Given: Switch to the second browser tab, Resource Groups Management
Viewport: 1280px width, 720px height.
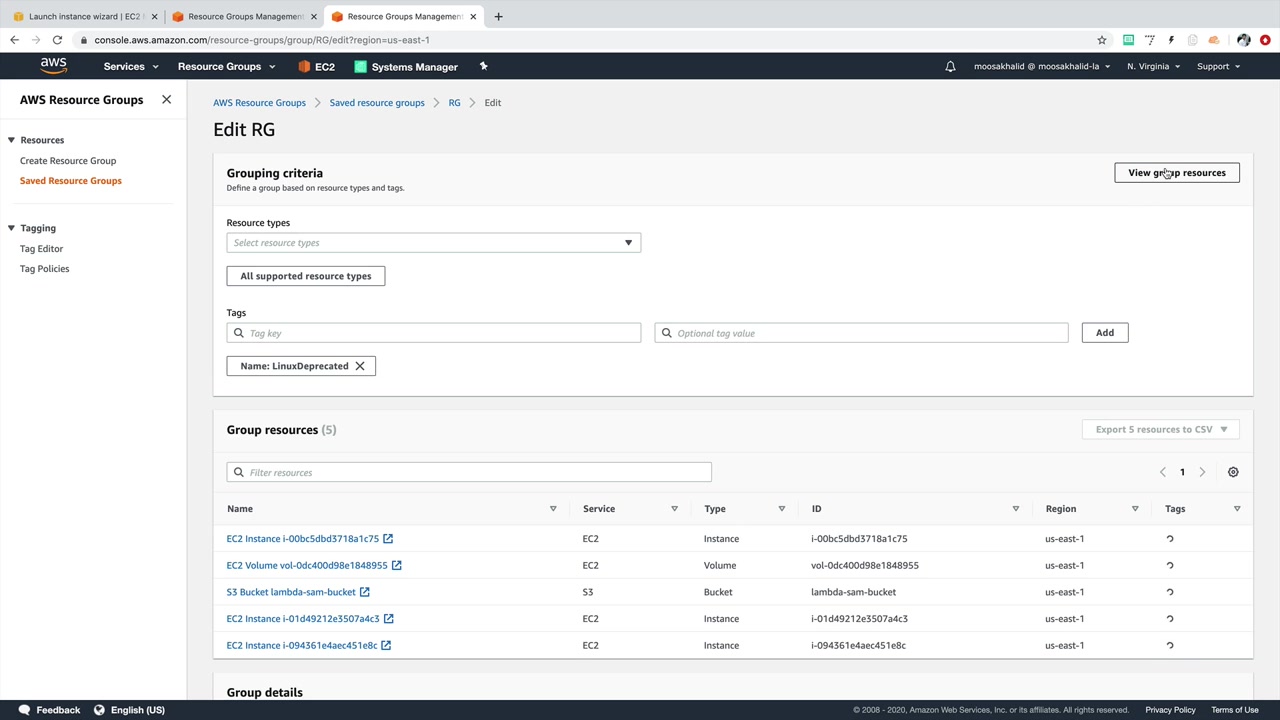Looking at the screenshot, I should point(244,16).
